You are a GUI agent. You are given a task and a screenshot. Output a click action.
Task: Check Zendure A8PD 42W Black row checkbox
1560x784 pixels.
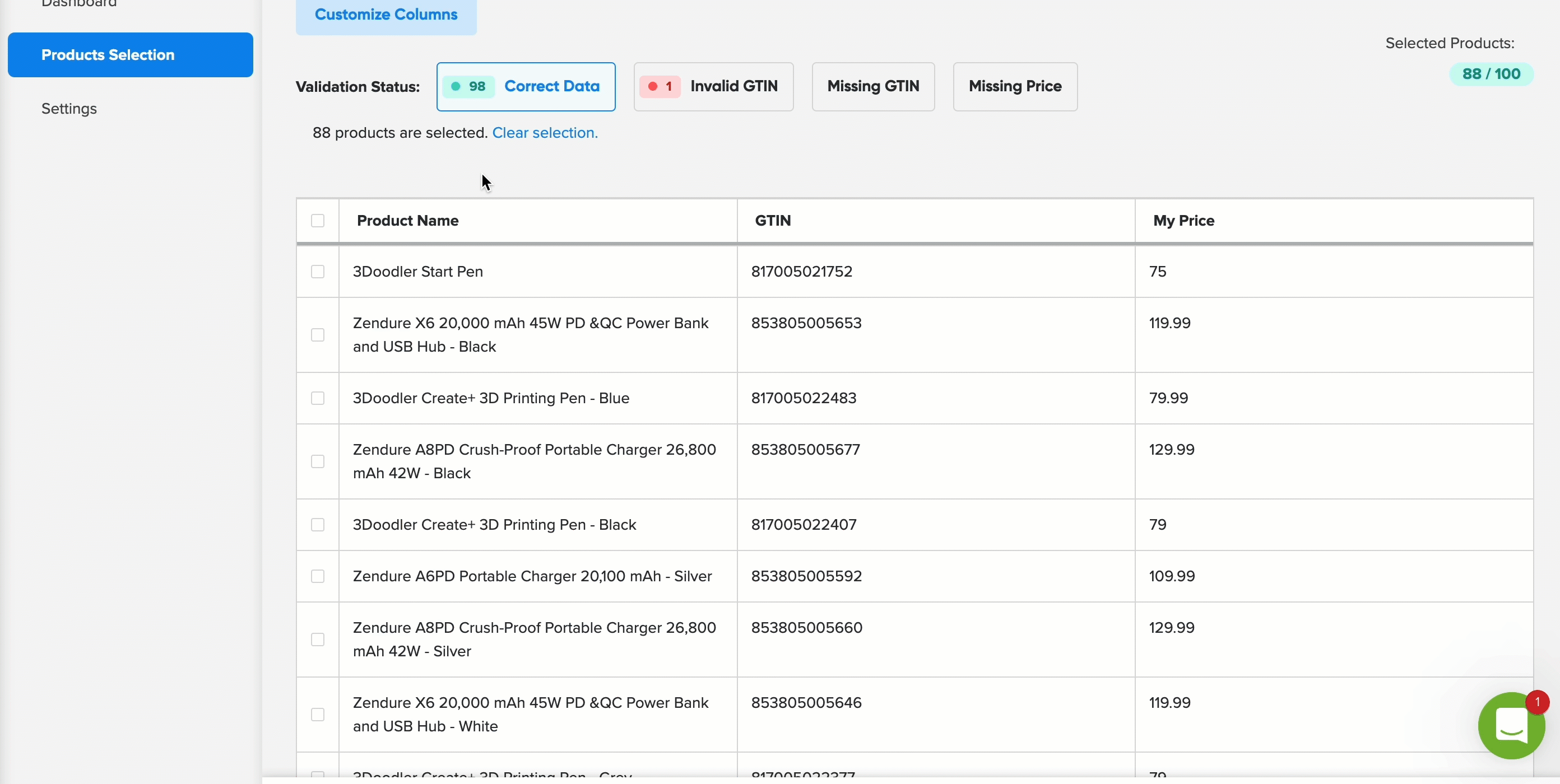click(x=317, y=461)
